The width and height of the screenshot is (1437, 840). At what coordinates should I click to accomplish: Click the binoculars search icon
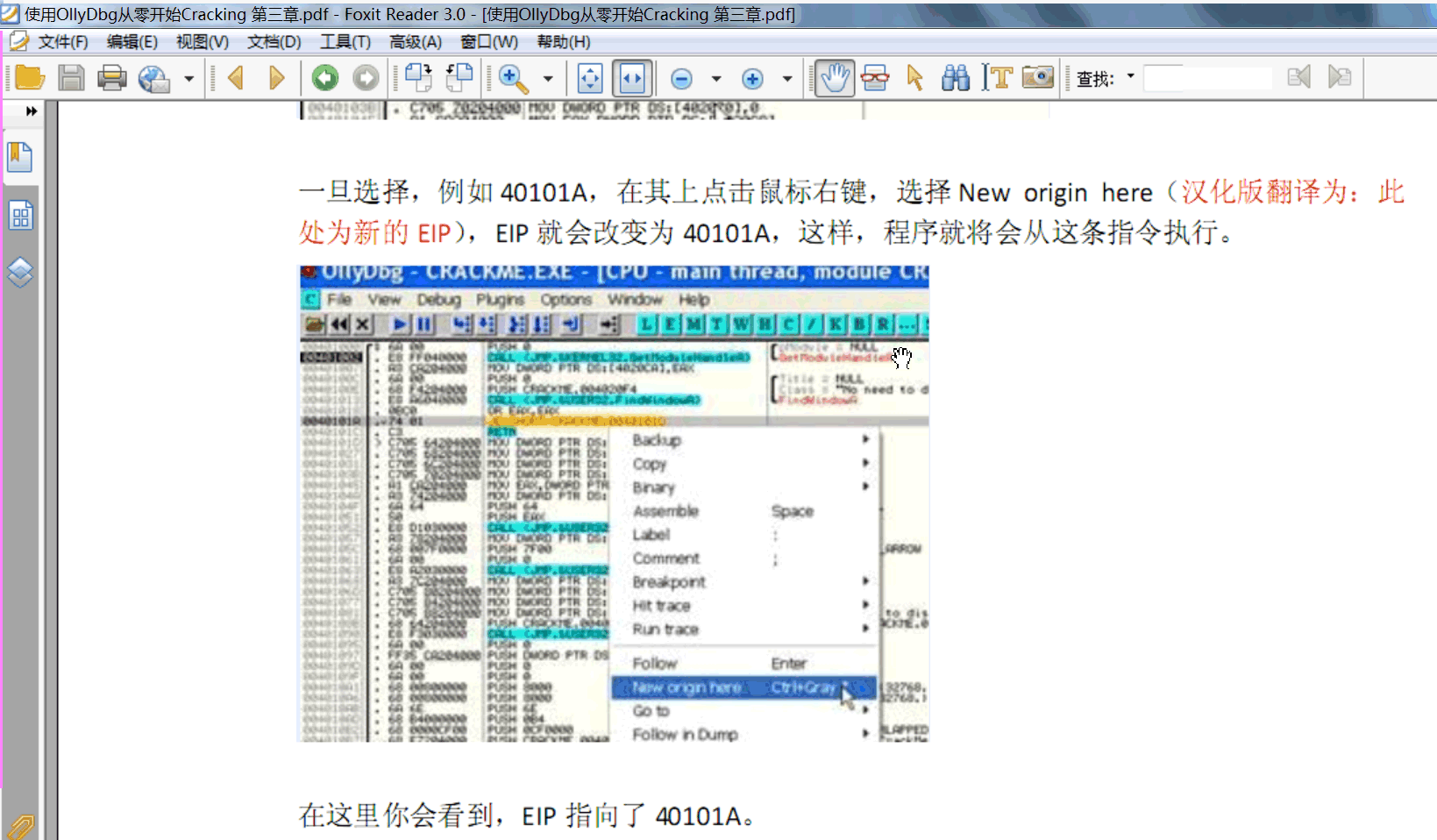pos(956,78)
